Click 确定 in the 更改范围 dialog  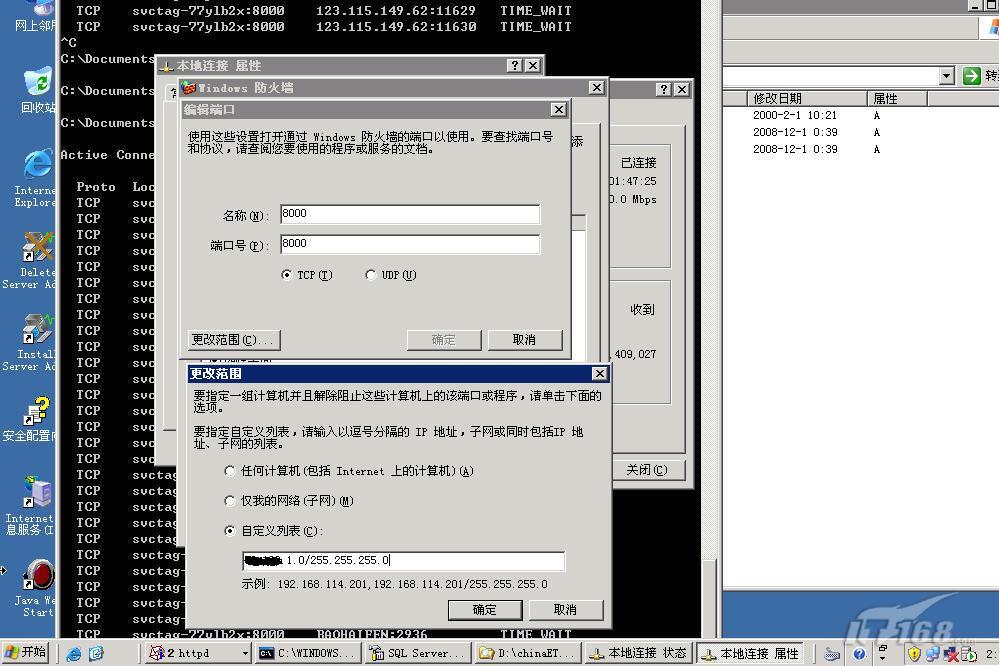point(485,609)
